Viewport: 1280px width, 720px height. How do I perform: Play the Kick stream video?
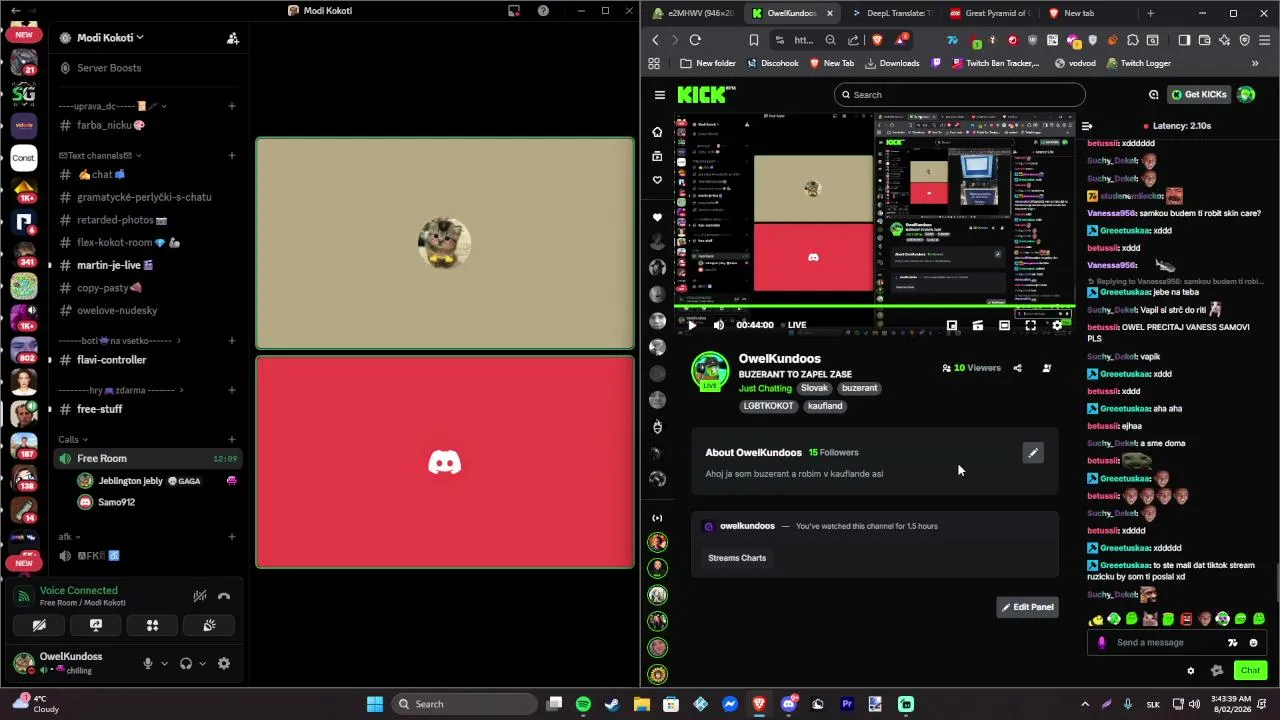click(x=692, y=325)
